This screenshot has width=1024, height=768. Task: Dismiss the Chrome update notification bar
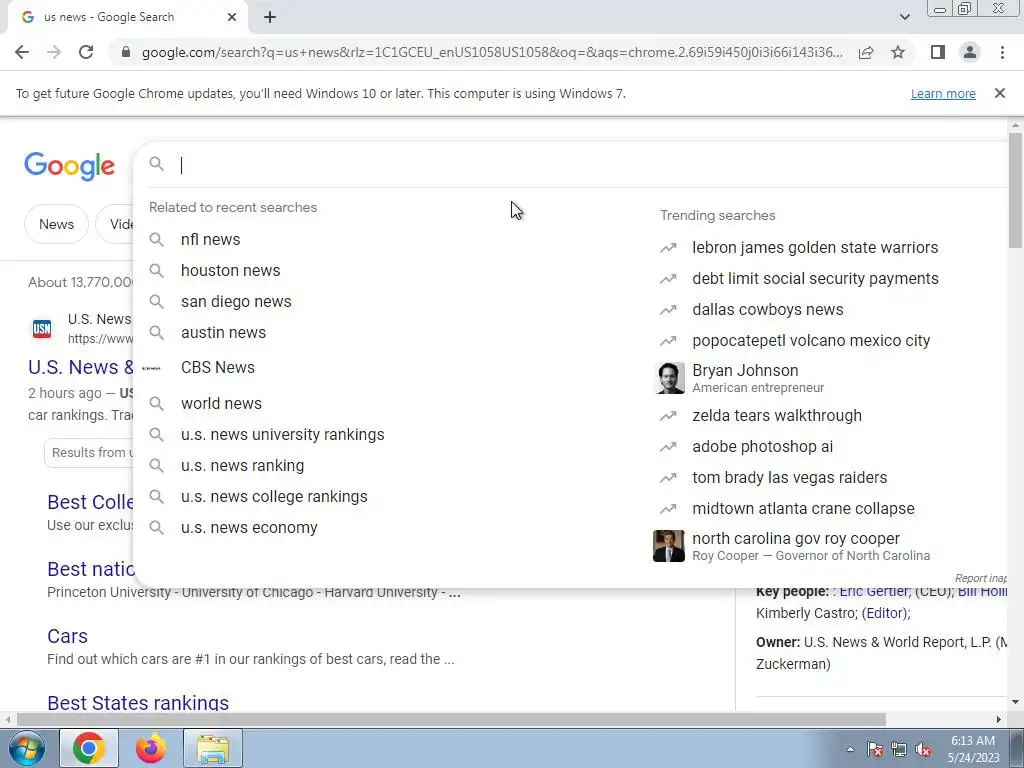(x=999, y=93)
